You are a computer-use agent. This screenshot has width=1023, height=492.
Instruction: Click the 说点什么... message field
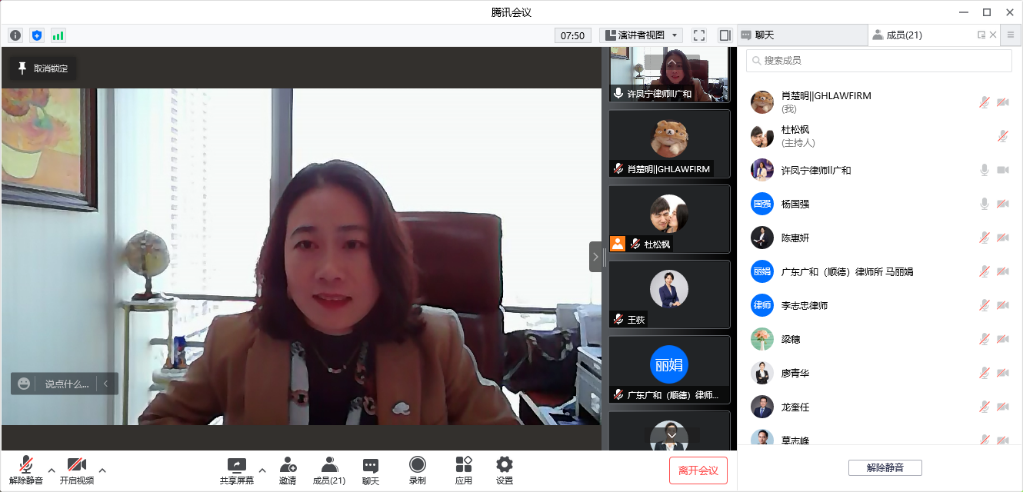pyautogui.click(x=67, y=384)
